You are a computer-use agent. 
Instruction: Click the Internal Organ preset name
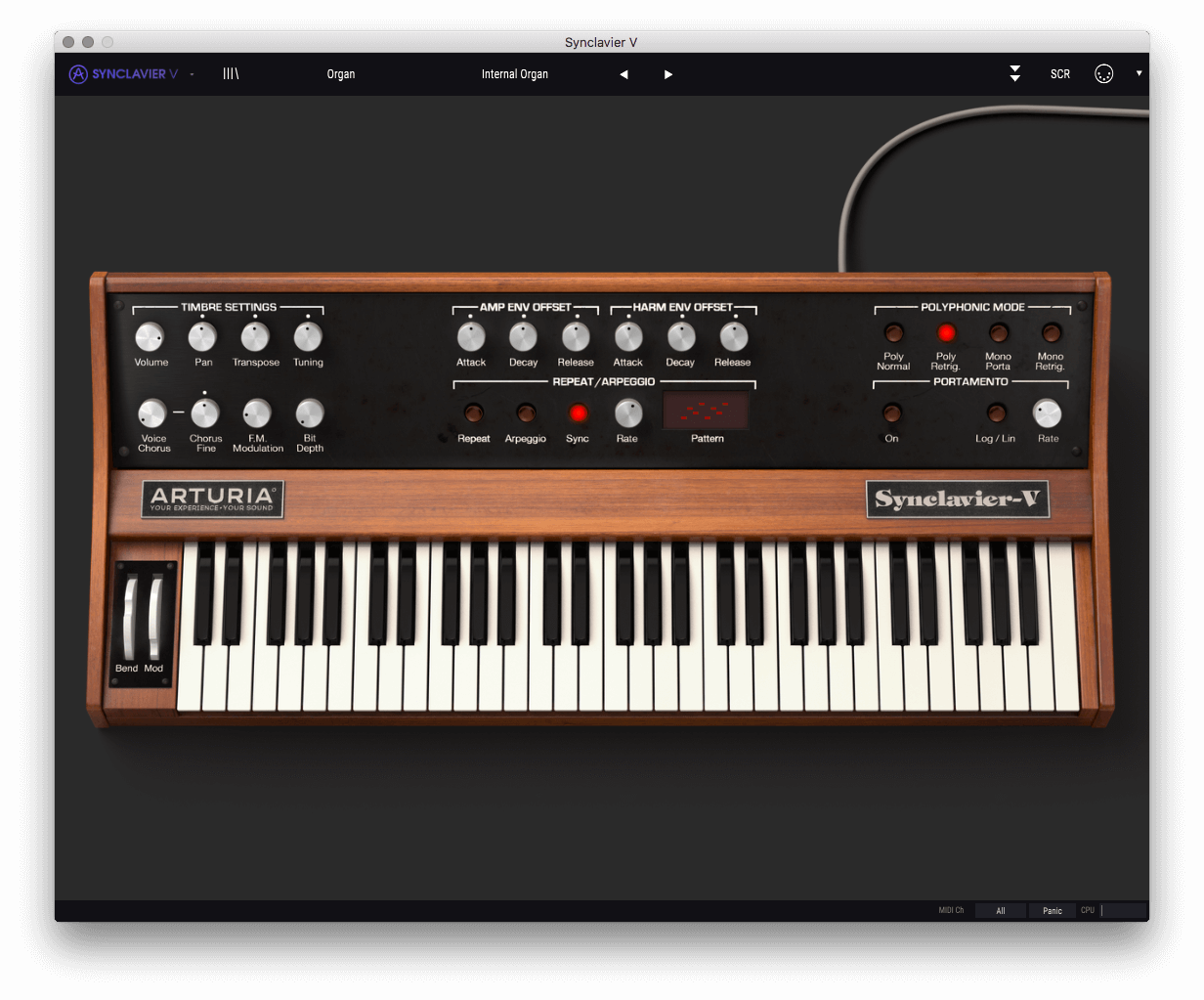515,74
